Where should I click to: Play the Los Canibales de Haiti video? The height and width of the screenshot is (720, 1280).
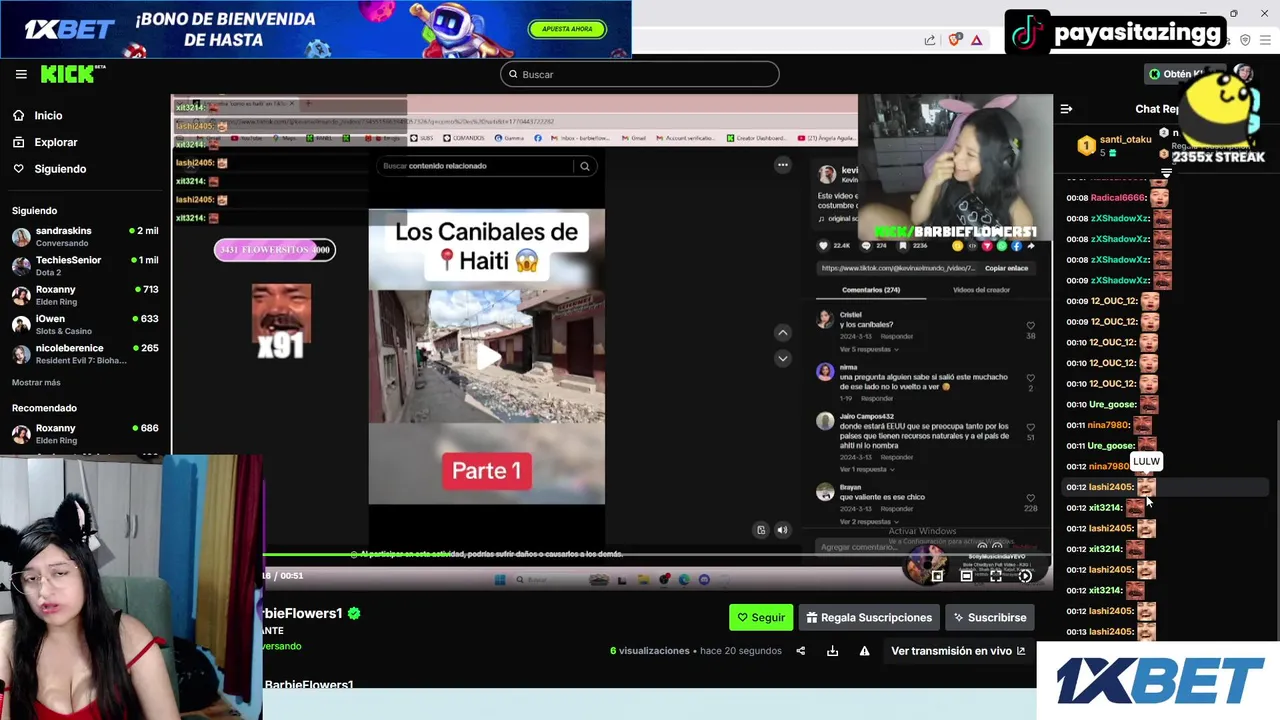click(x=487, y=357)
